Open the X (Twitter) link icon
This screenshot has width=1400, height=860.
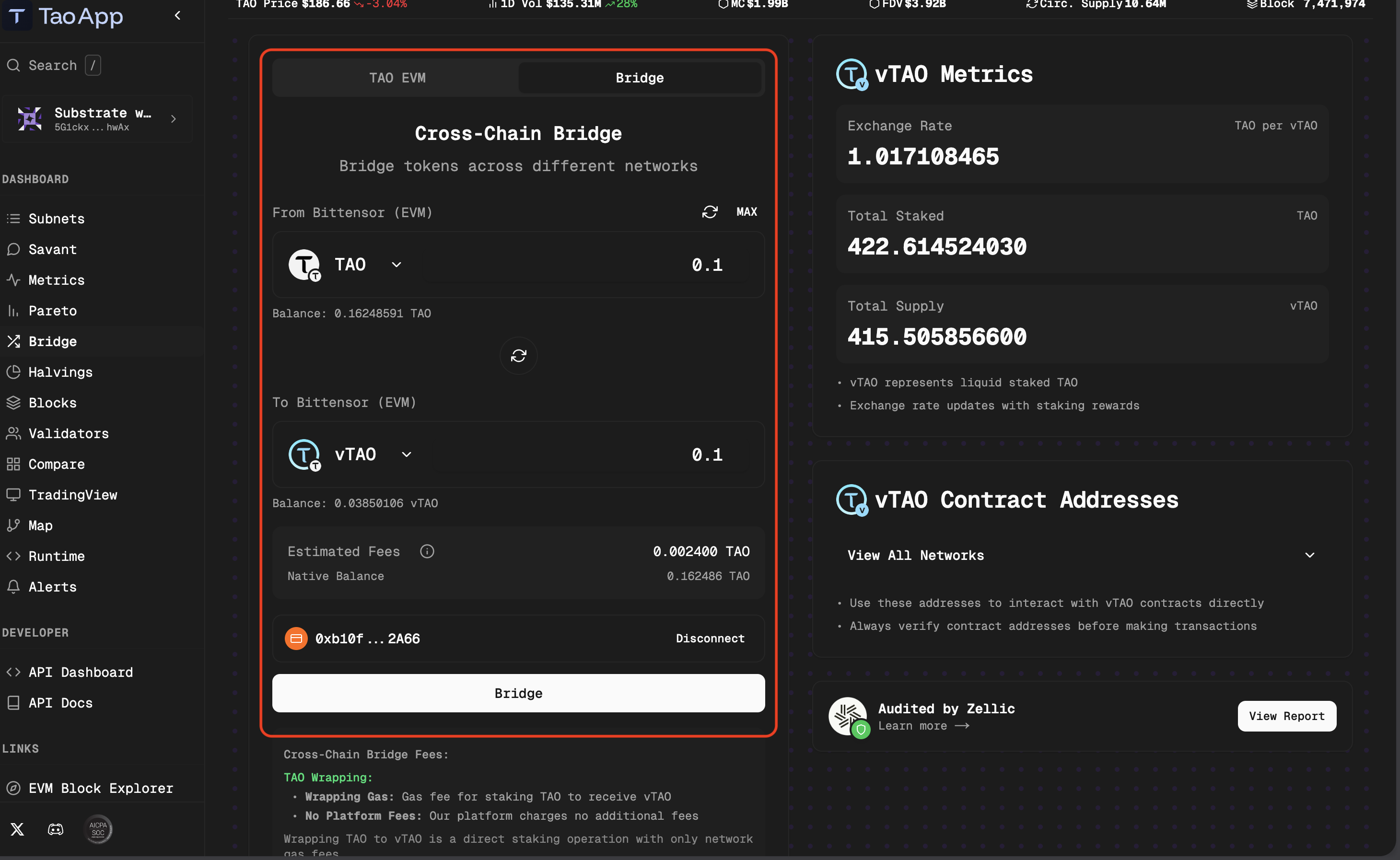point(17,829)
